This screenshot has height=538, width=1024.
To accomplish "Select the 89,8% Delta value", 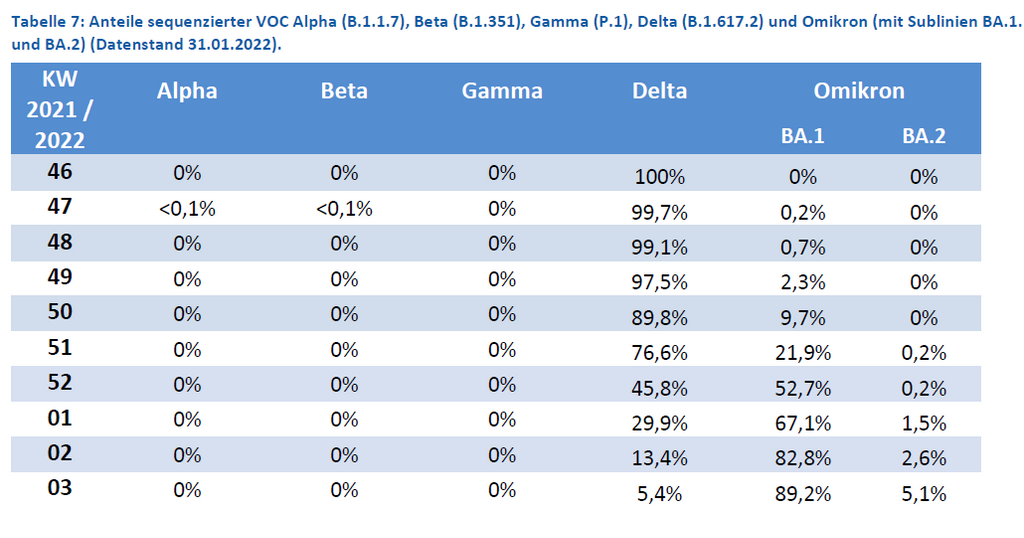I will click(x=660, y=318).
